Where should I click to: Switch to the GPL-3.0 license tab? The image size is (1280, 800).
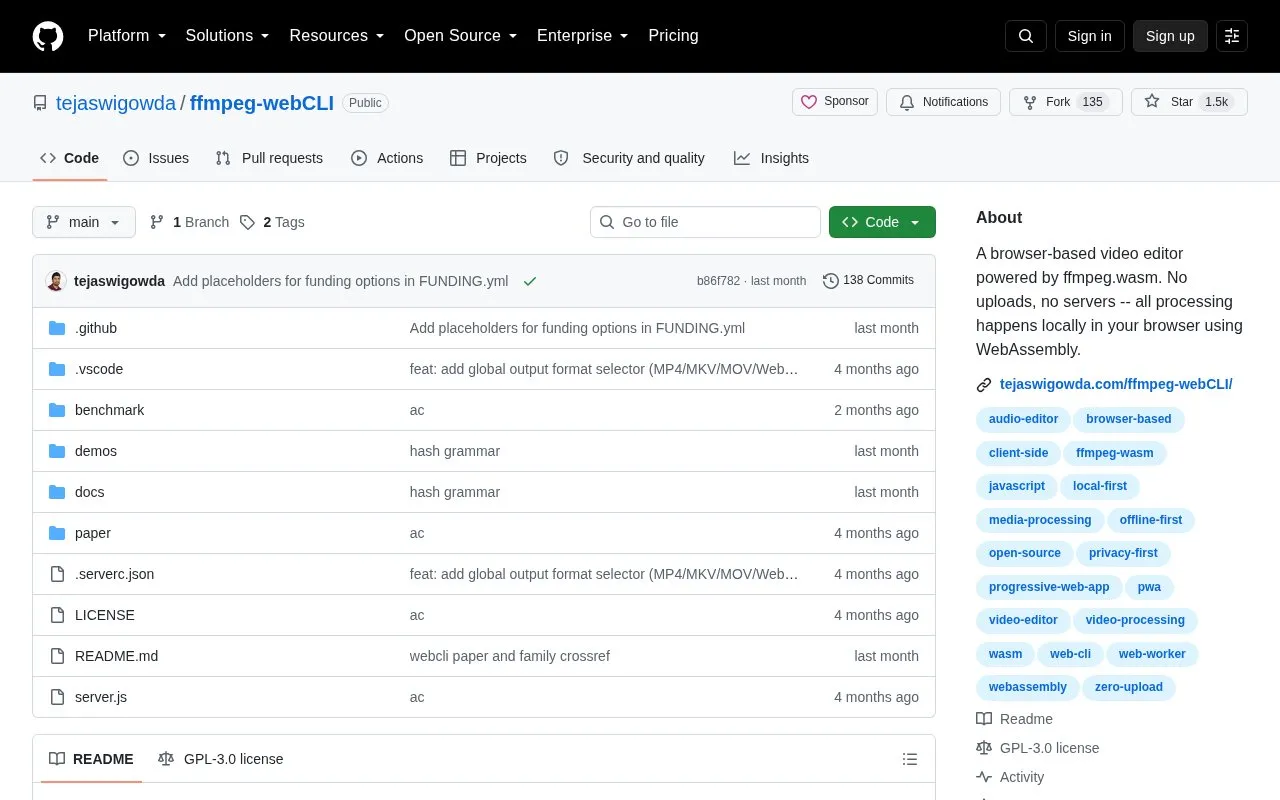pyautogui.click(x=221, y=759)
